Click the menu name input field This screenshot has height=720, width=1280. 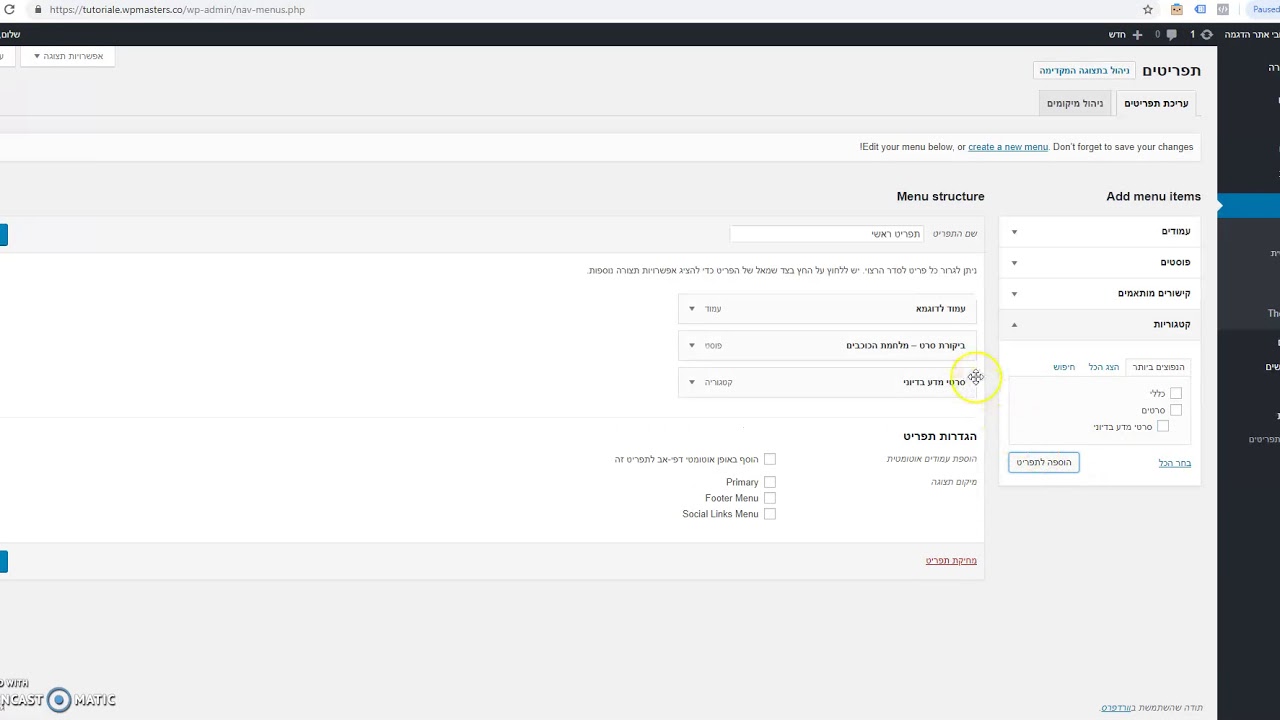tap(826, 233)
